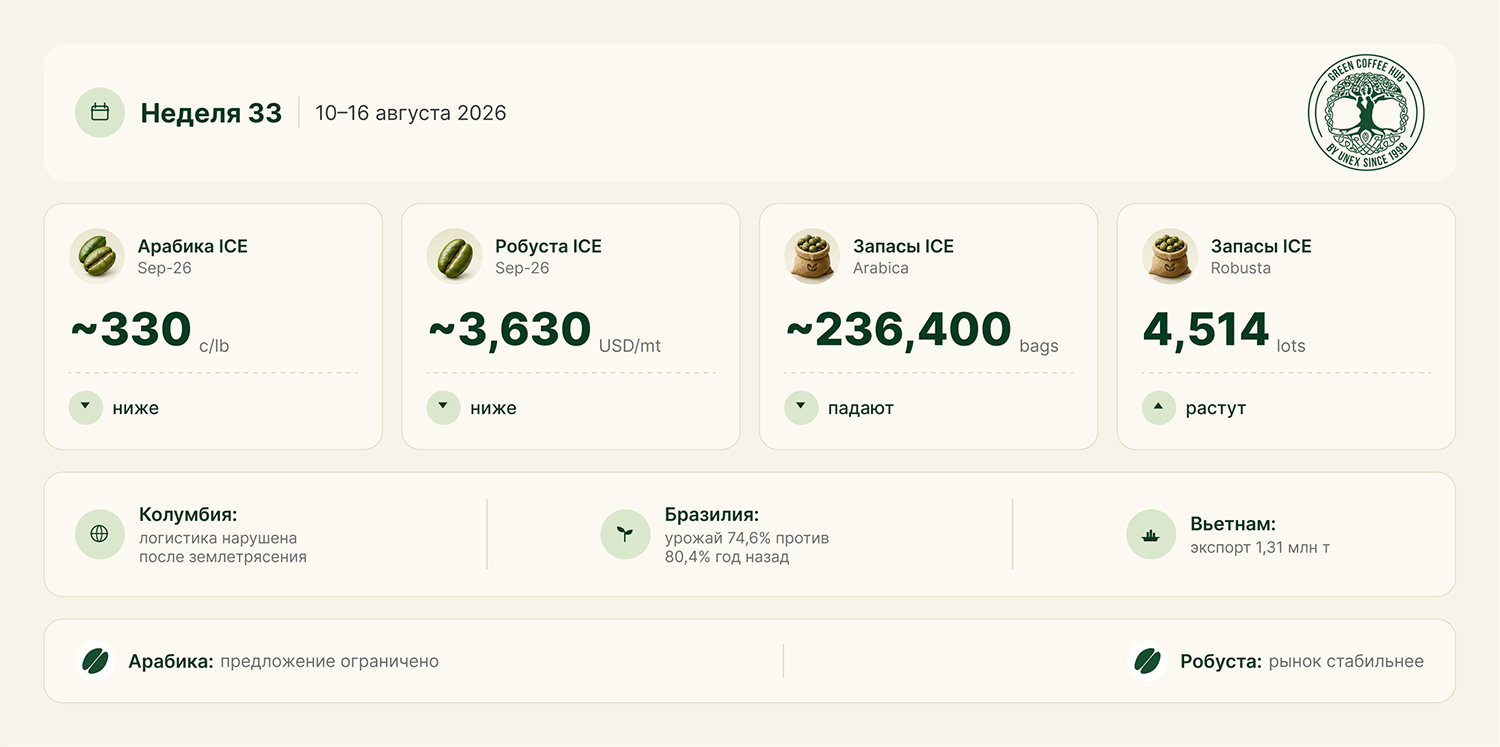Click the Green Coffee Hub tree logo
Viewport: 1500px width, 747px height.
(x=1366, y=113)
